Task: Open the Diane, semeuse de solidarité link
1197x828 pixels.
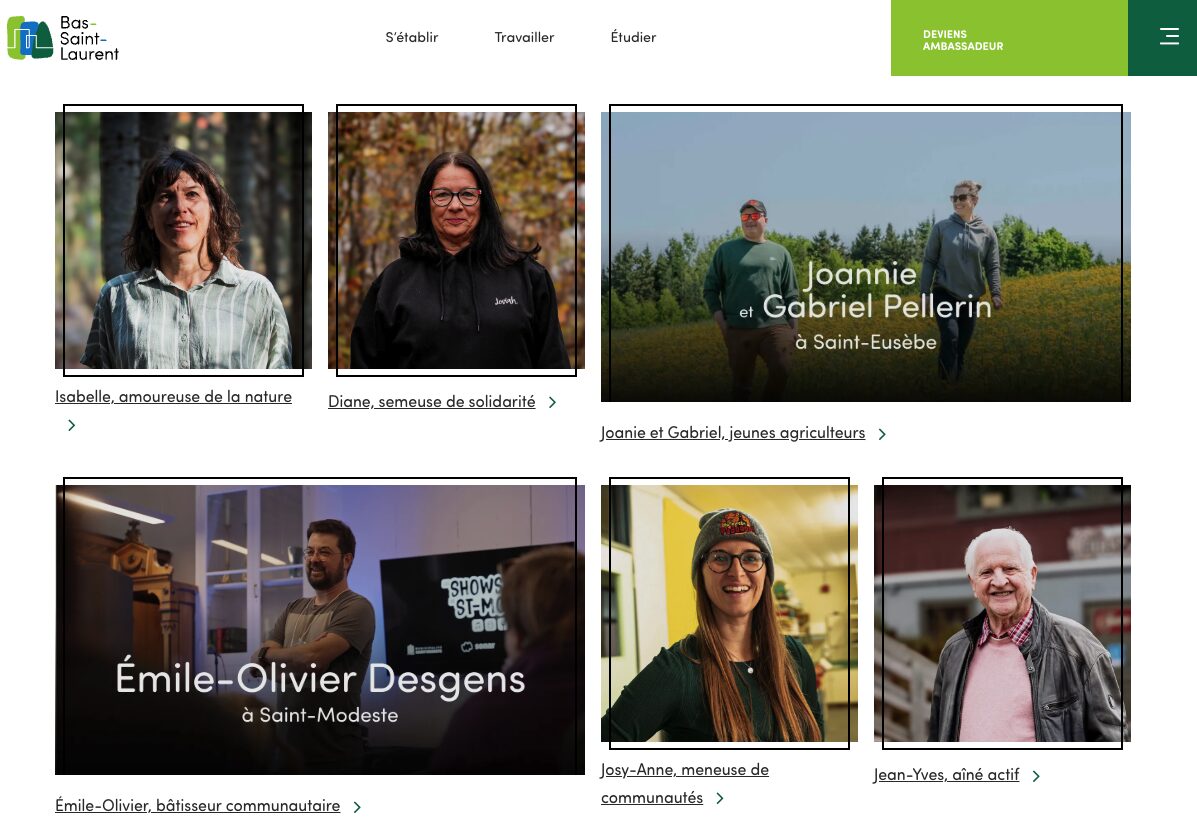Action: 431,401
